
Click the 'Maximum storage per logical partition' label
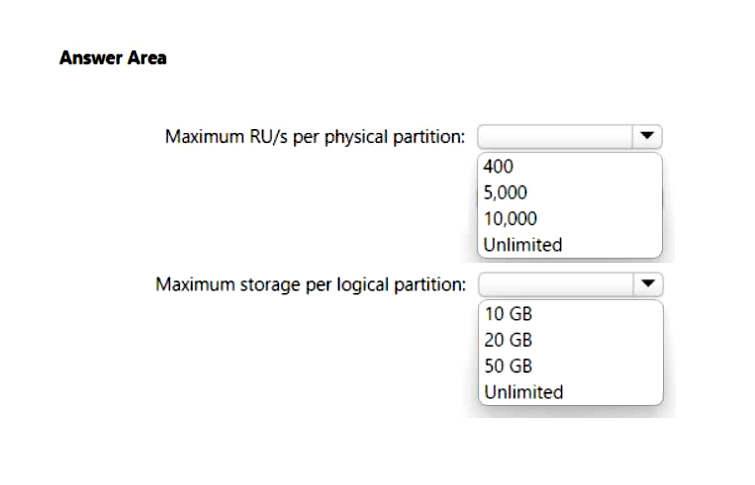point(310,285)
